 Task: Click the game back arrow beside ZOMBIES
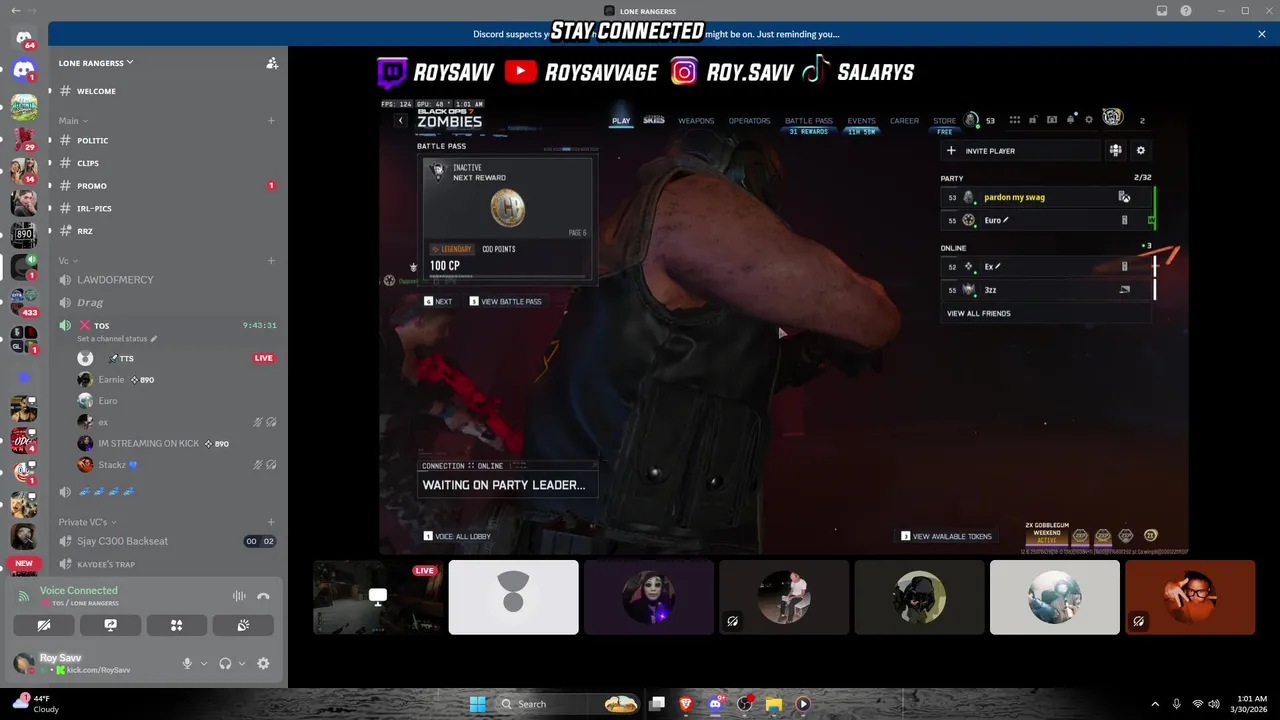coord(401,121)
